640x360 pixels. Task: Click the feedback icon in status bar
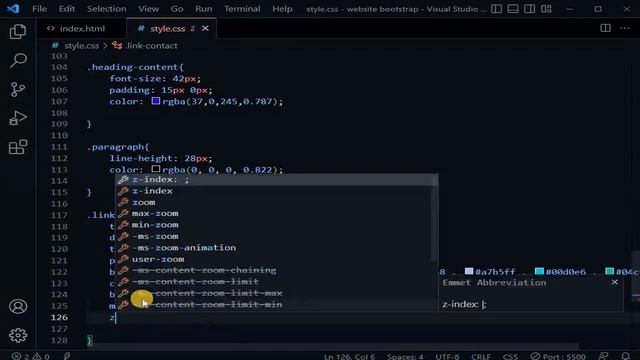(603, 356)
